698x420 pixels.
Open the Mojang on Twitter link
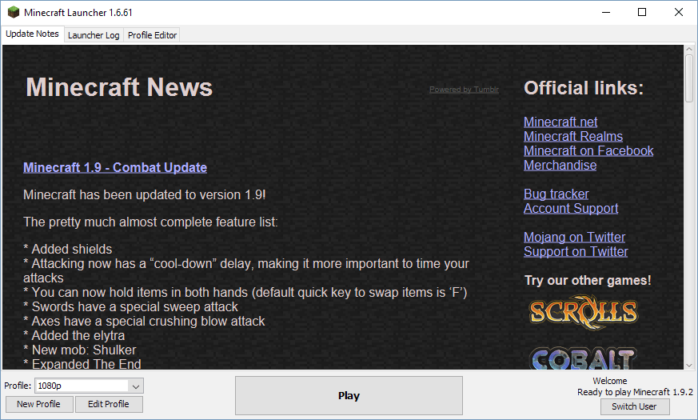574,237
